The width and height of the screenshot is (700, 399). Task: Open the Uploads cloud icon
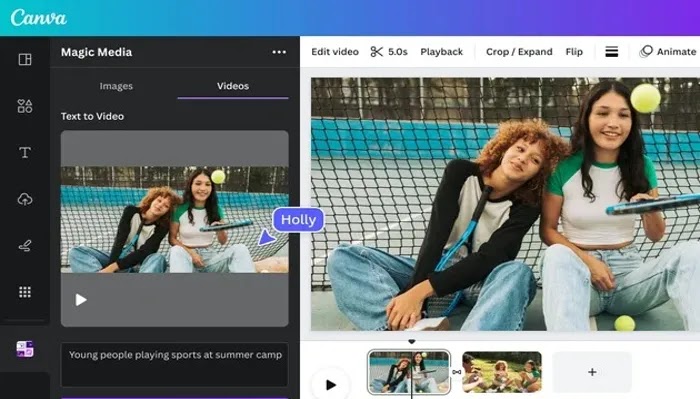click(25, 199)
